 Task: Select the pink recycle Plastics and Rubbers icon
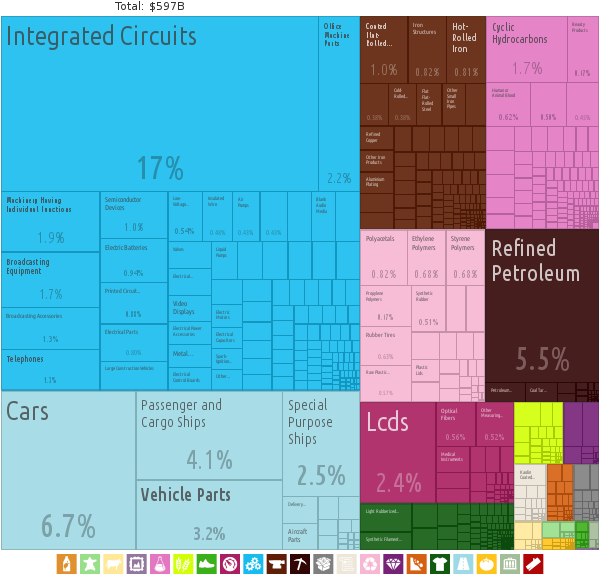click(370, 564)
